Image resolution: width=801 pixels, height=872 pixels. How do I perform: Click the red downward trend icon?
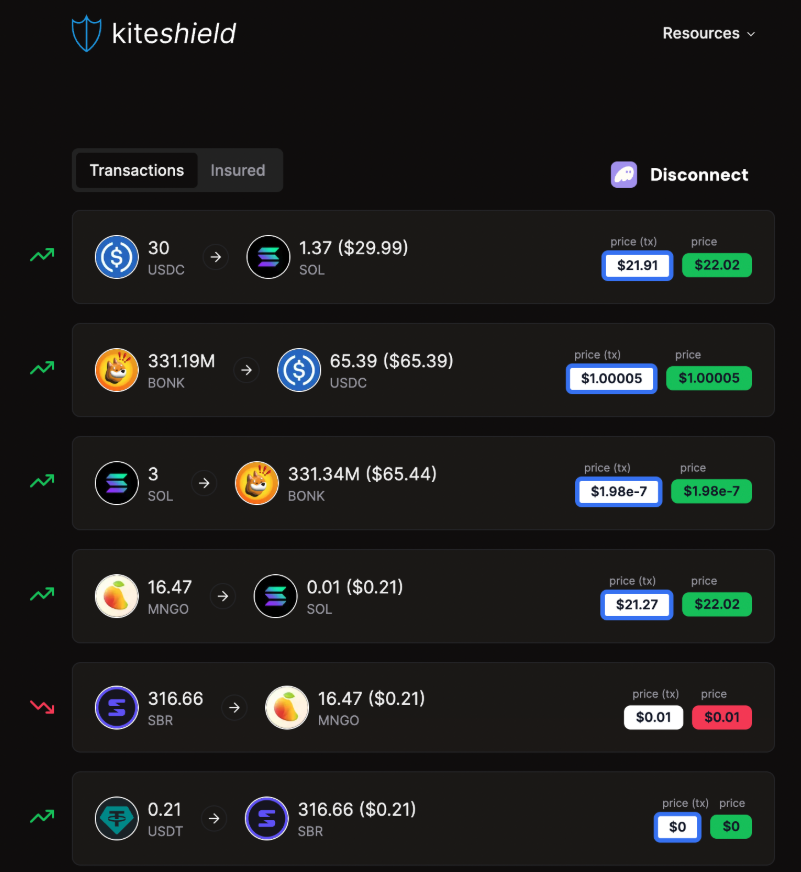(x=42, y=707)
